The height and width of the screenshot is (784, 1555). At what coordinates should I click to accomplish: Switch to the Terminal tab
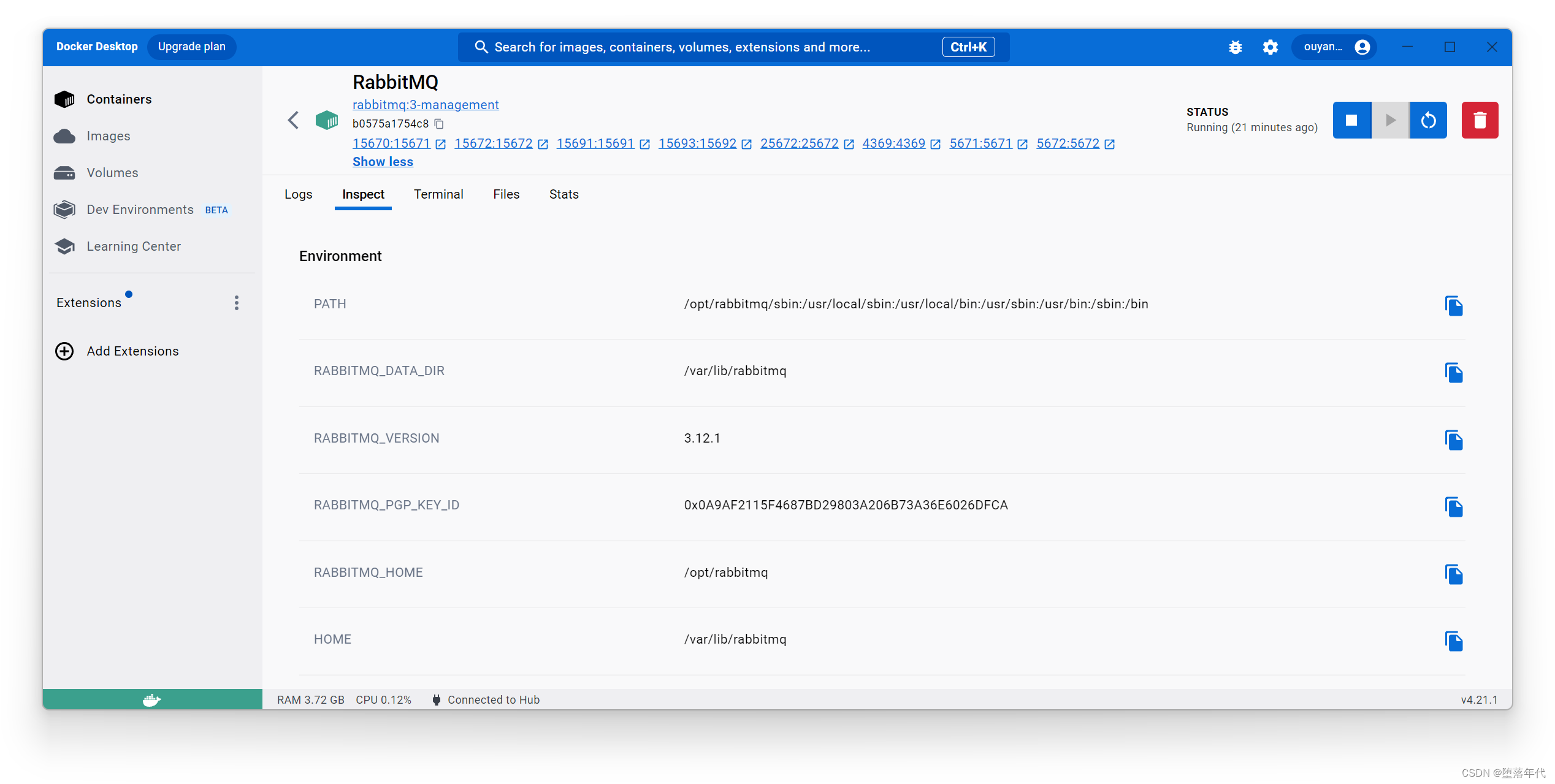438,194
